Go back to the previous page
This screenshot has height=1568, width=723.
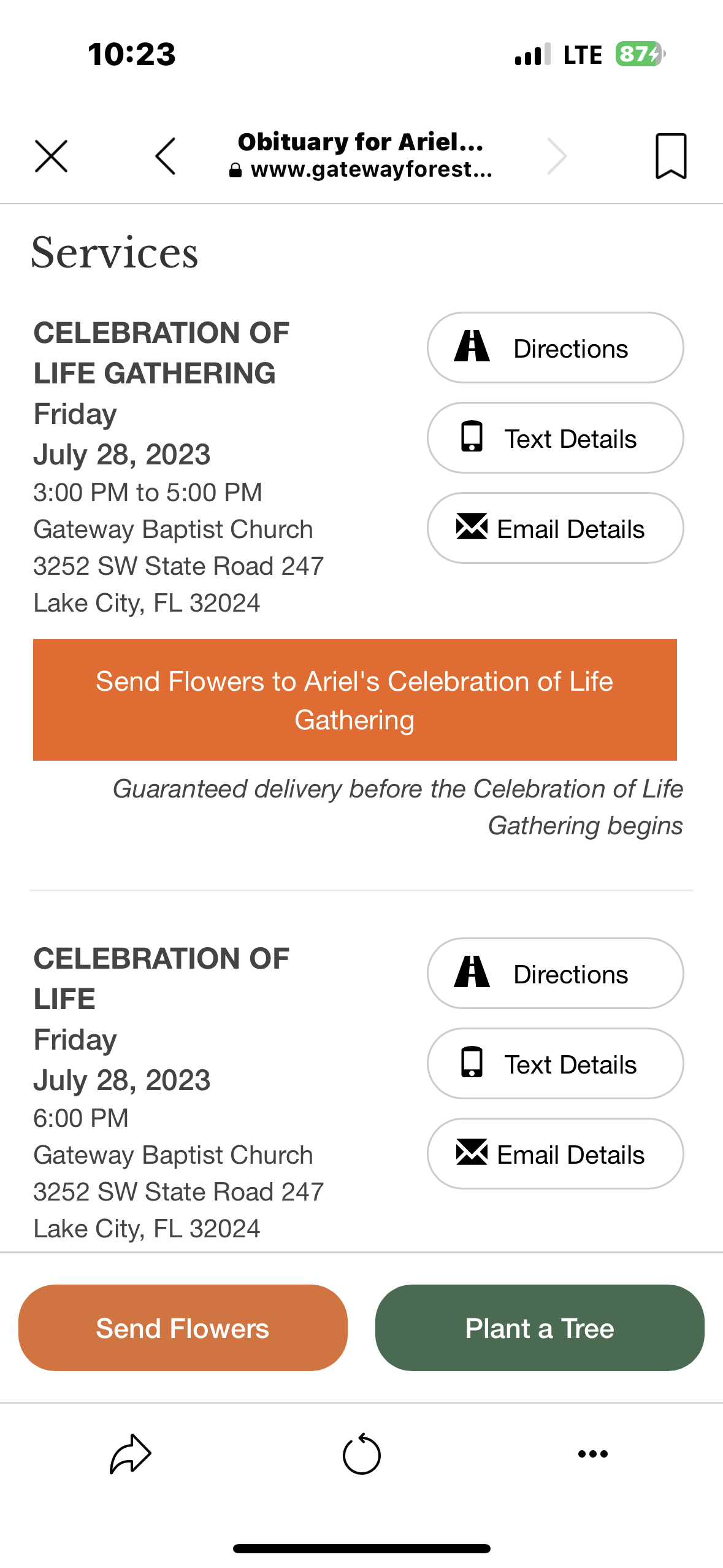click(x=166, y=156)
